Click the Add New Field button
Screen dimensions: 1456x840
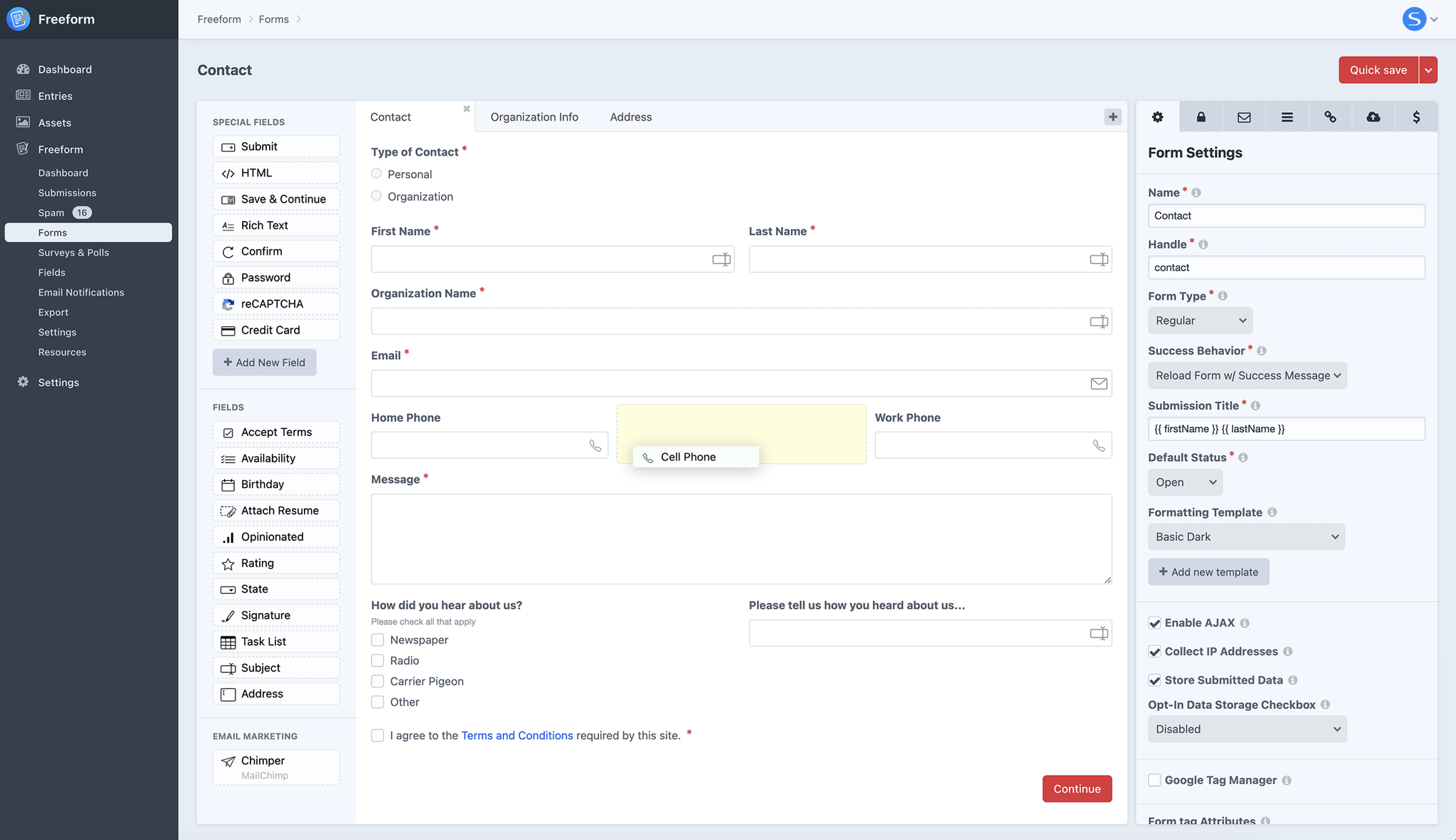pos(264,362)
